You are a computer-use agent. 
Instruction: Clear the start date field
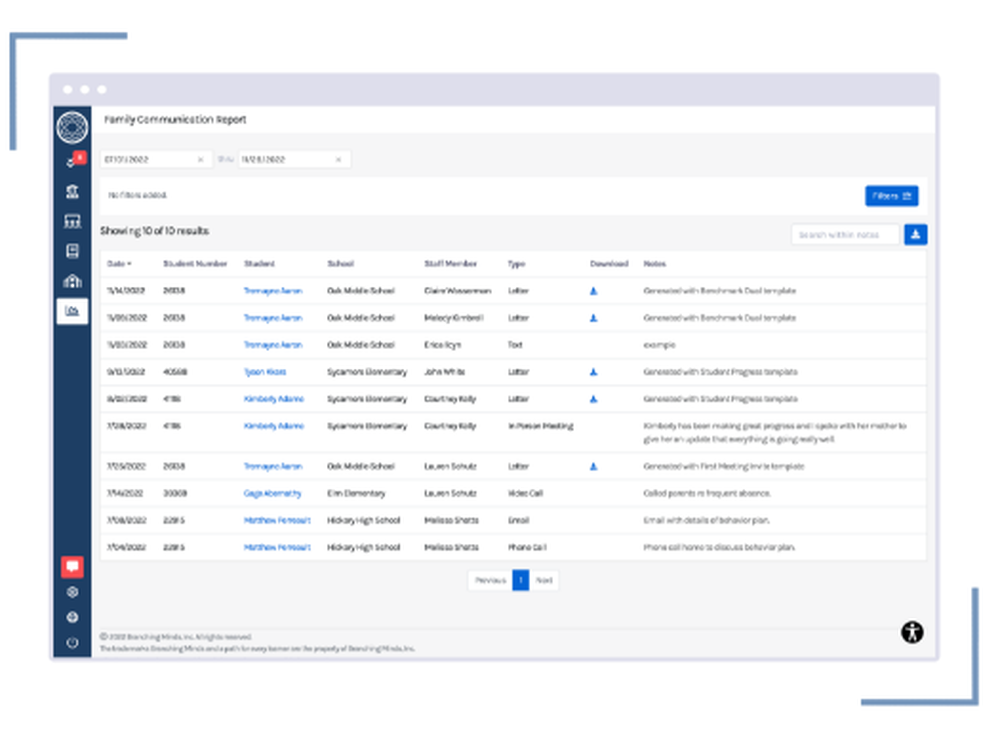[200, 159]
